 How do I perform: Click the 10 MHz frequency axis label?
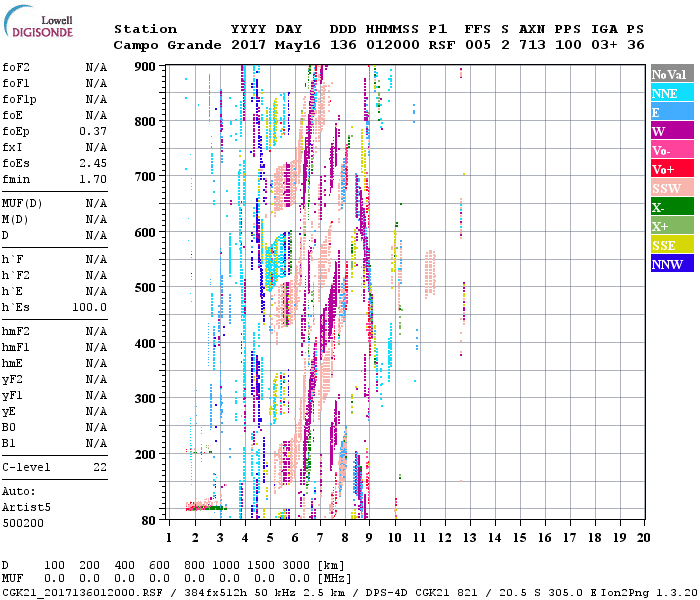tap(395, 538)
